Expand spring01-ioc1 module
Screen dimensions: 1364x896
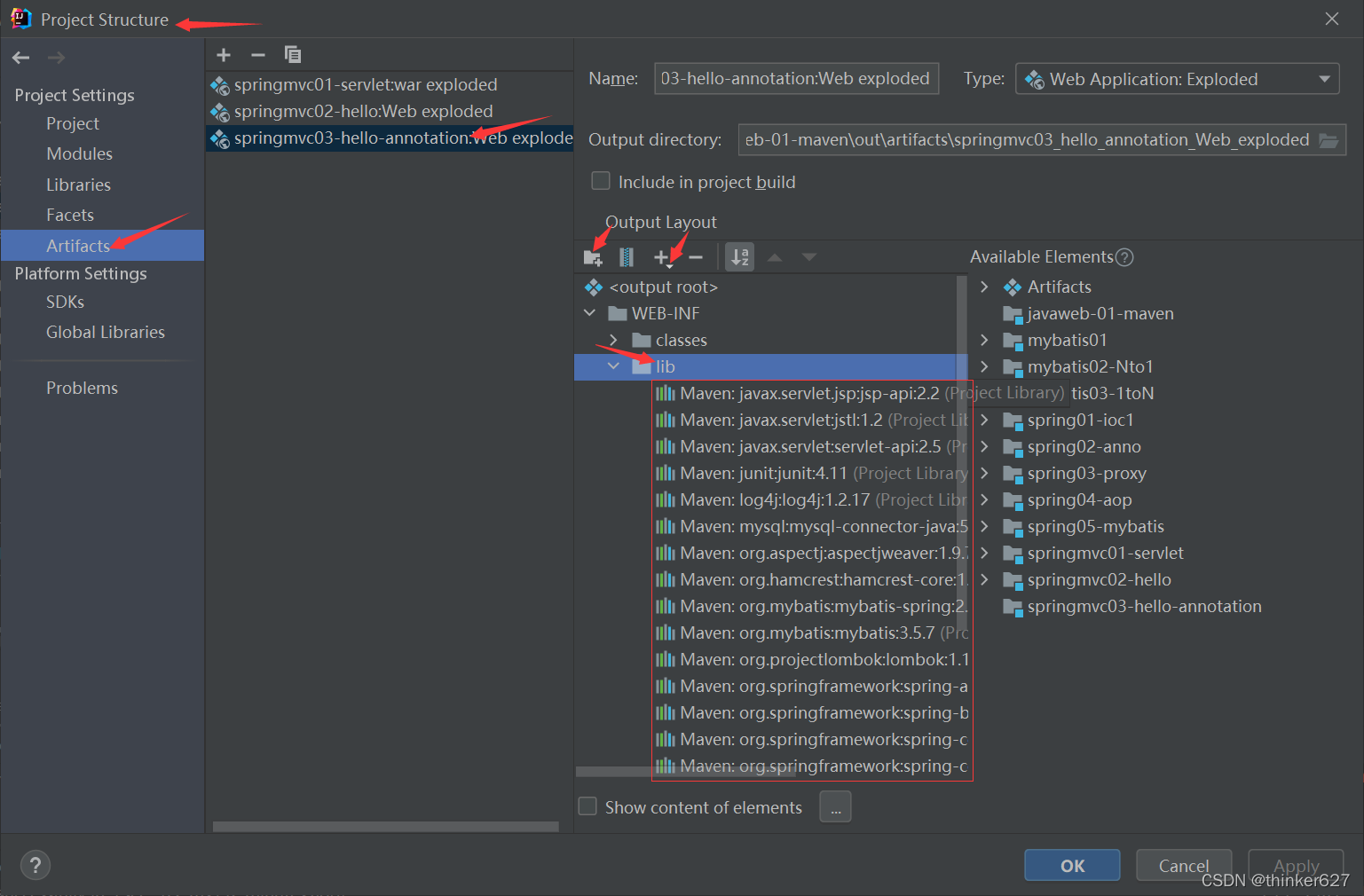click(x=984, y=420)
